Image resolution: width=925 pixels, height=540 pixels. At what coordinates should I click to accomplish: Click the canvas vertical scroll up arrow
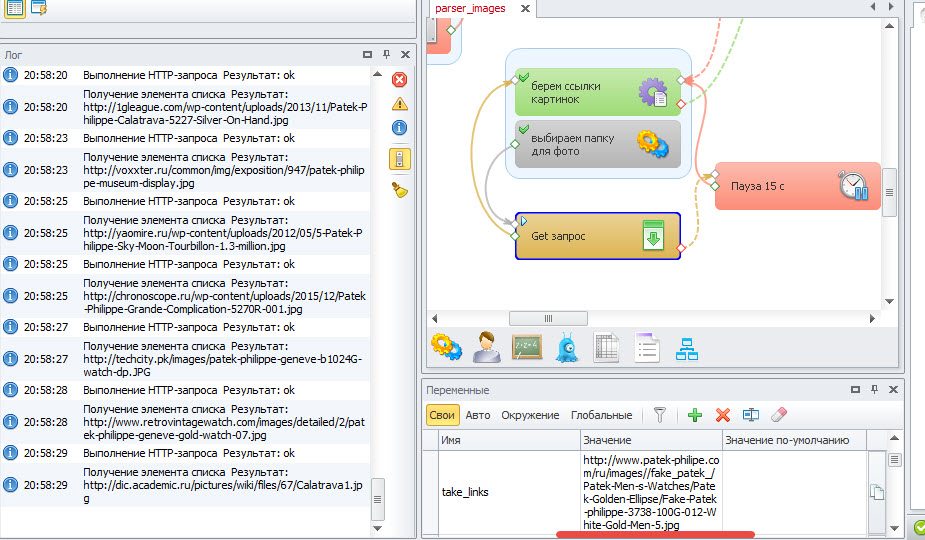[x=890, y=26]
